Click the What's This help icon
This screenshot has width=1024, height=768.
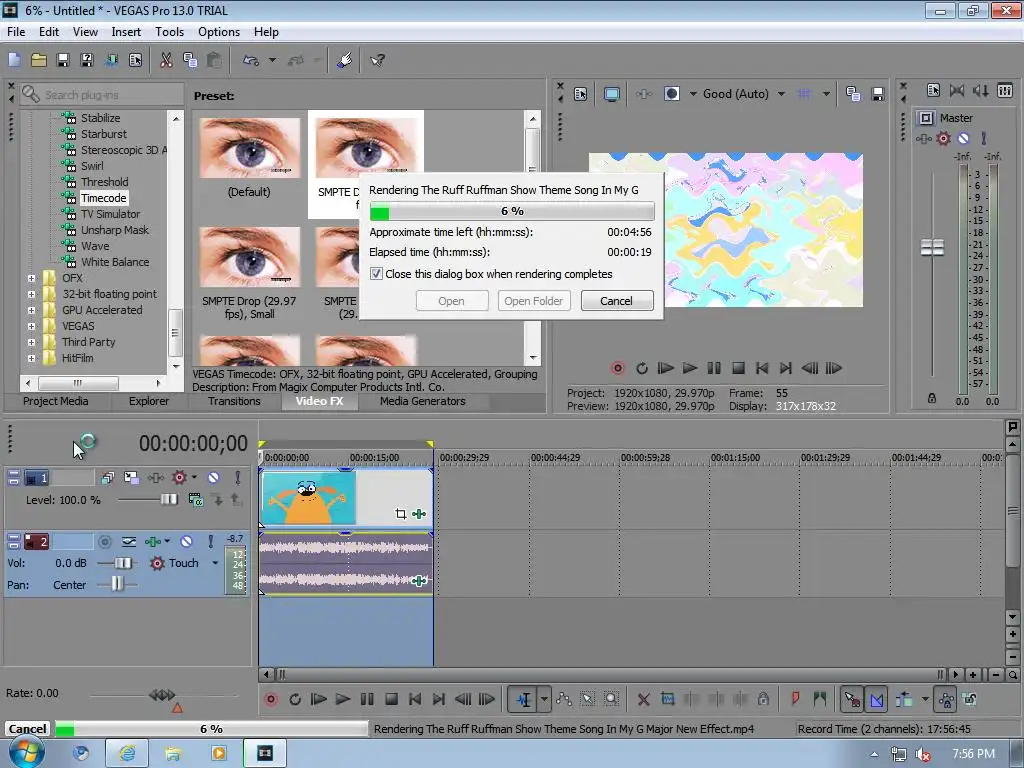pyautogui.click(x=377, y=61)
